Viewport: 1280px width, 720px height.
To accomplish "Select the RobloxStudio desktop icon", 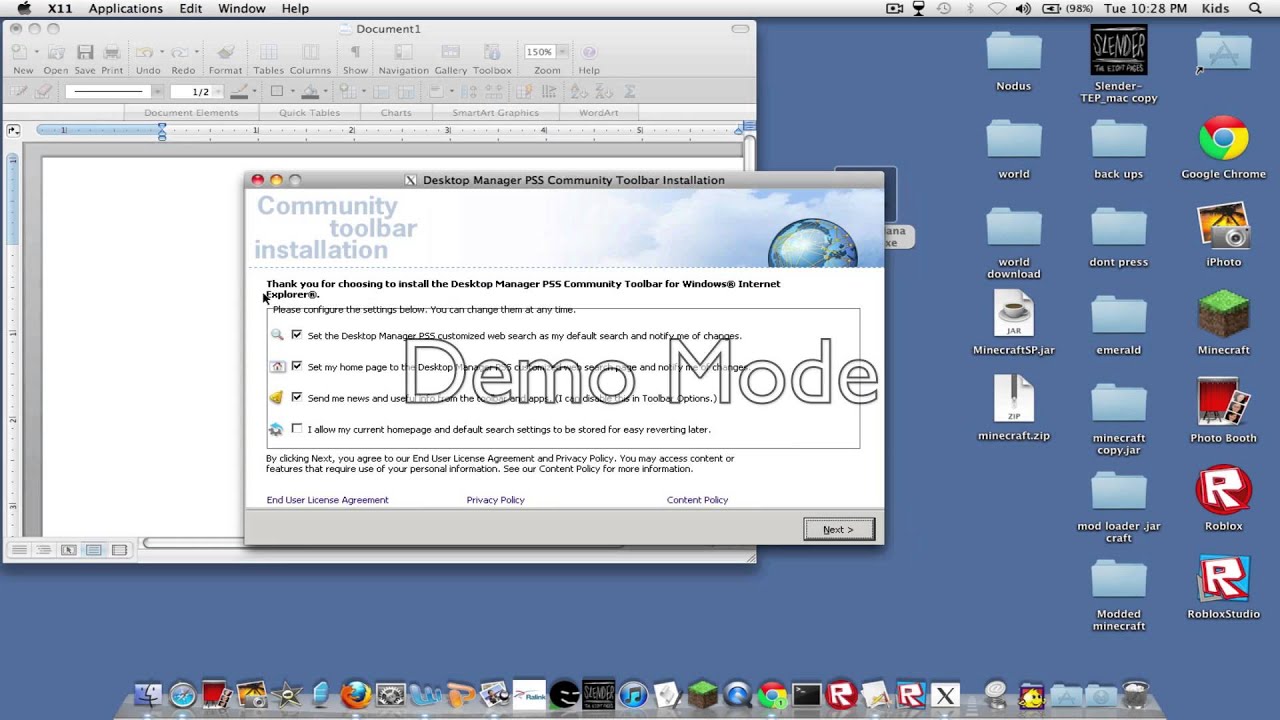I will 1223,579.
